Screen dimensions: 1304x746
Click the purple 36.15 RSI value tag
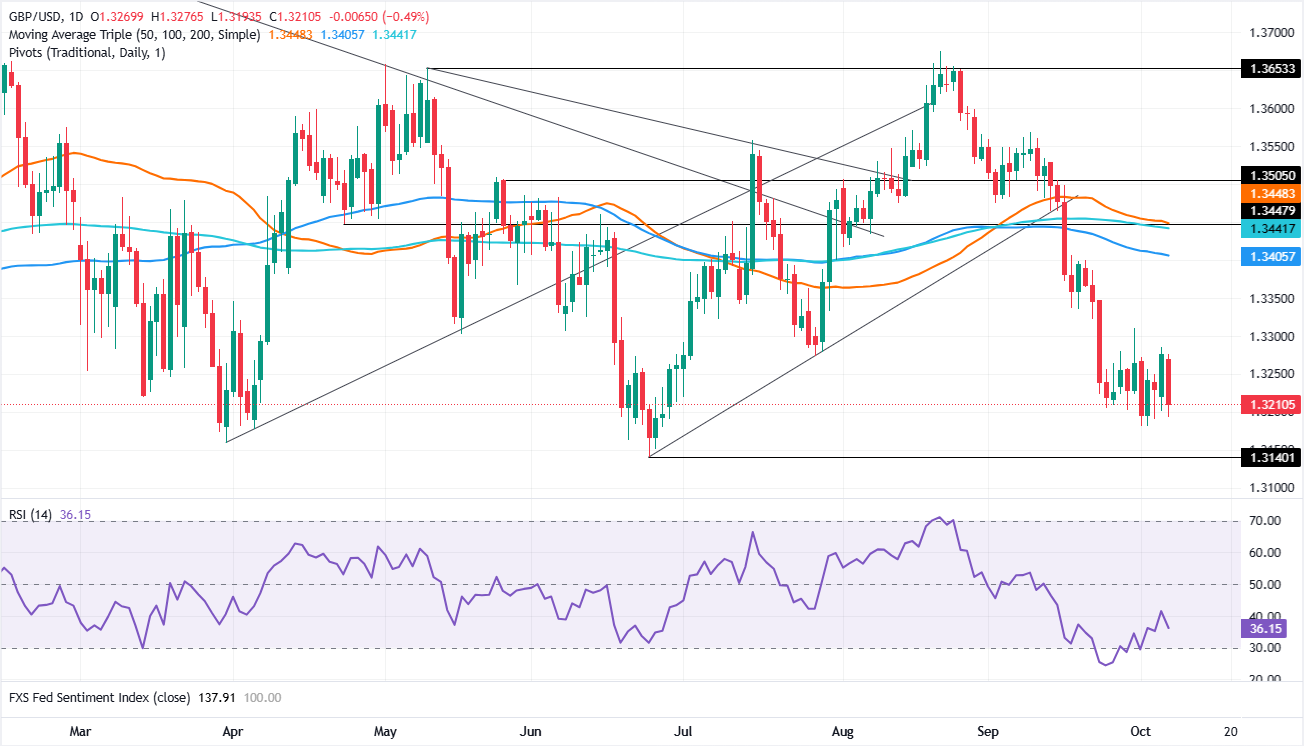pos(1263,631)
